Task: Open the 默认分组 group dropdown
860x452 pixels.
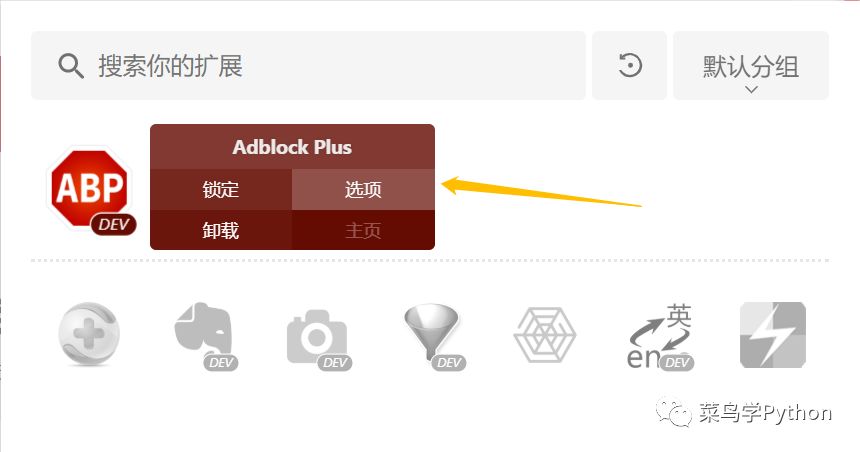Action: 751,65
